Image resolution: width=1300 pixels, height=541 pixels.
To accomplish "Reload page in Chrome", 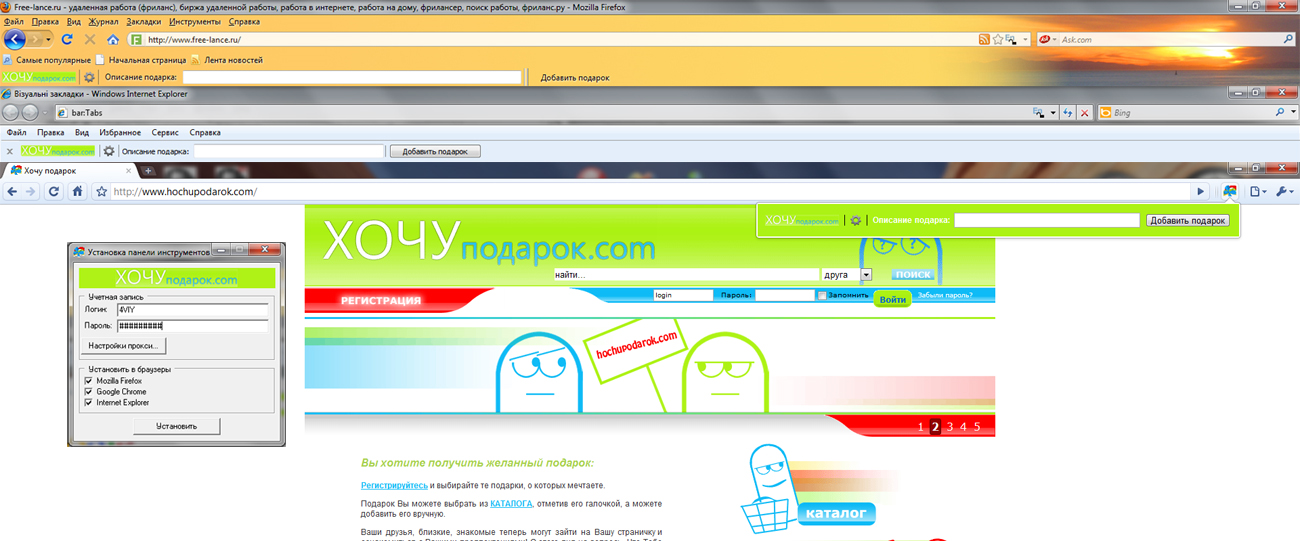I will click(x=54, y=191).
